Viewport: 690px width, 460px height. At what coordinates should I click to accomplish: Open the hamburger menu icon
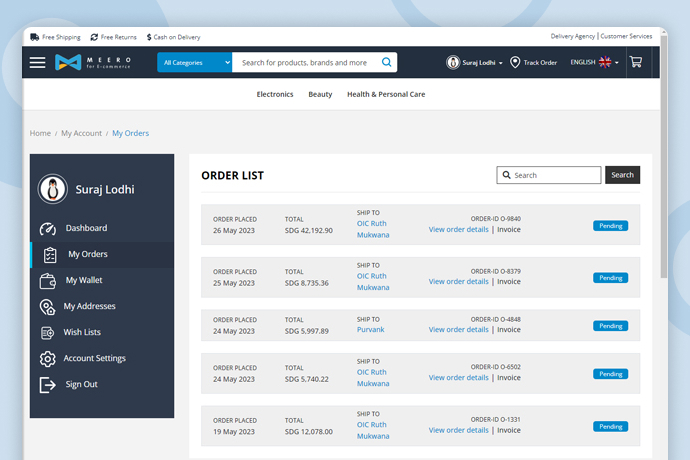(x=38, y=62)
